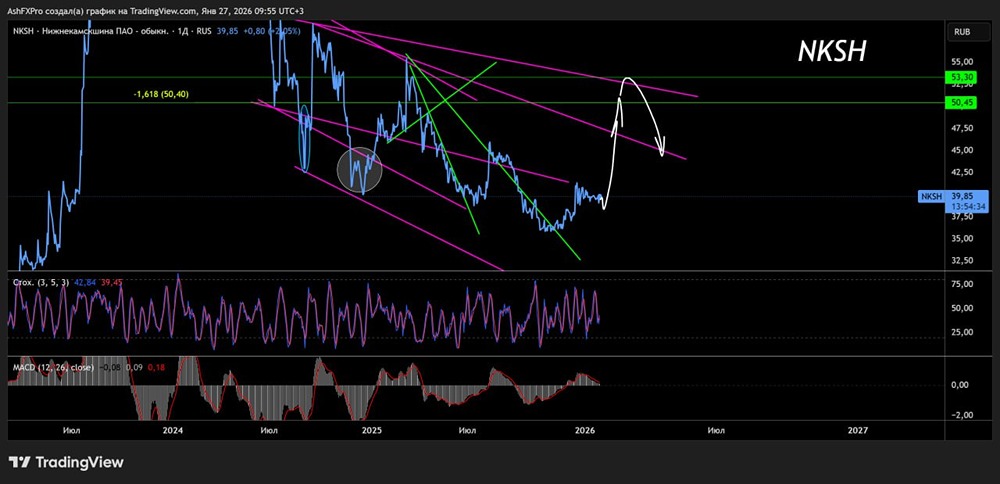Click the 45,00 value on price axis

point(961,150)
